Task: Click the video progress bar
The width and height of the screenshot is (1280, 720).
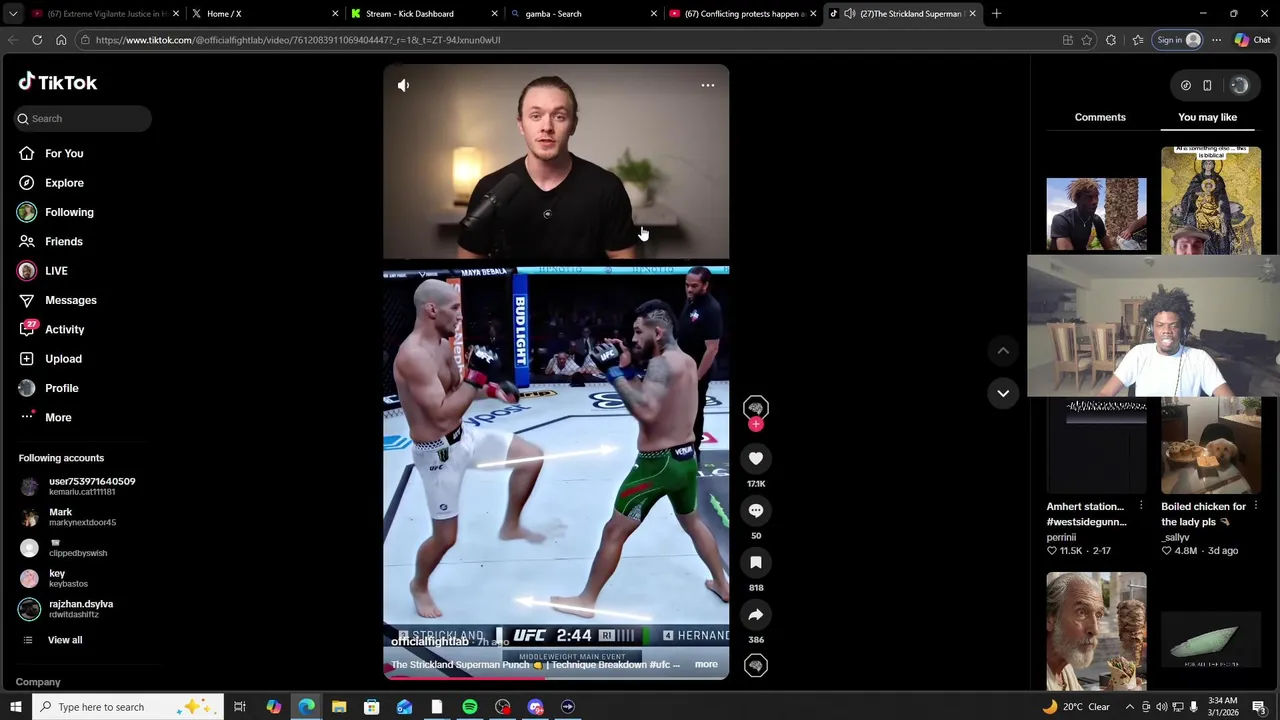Action: pos(556,678)
